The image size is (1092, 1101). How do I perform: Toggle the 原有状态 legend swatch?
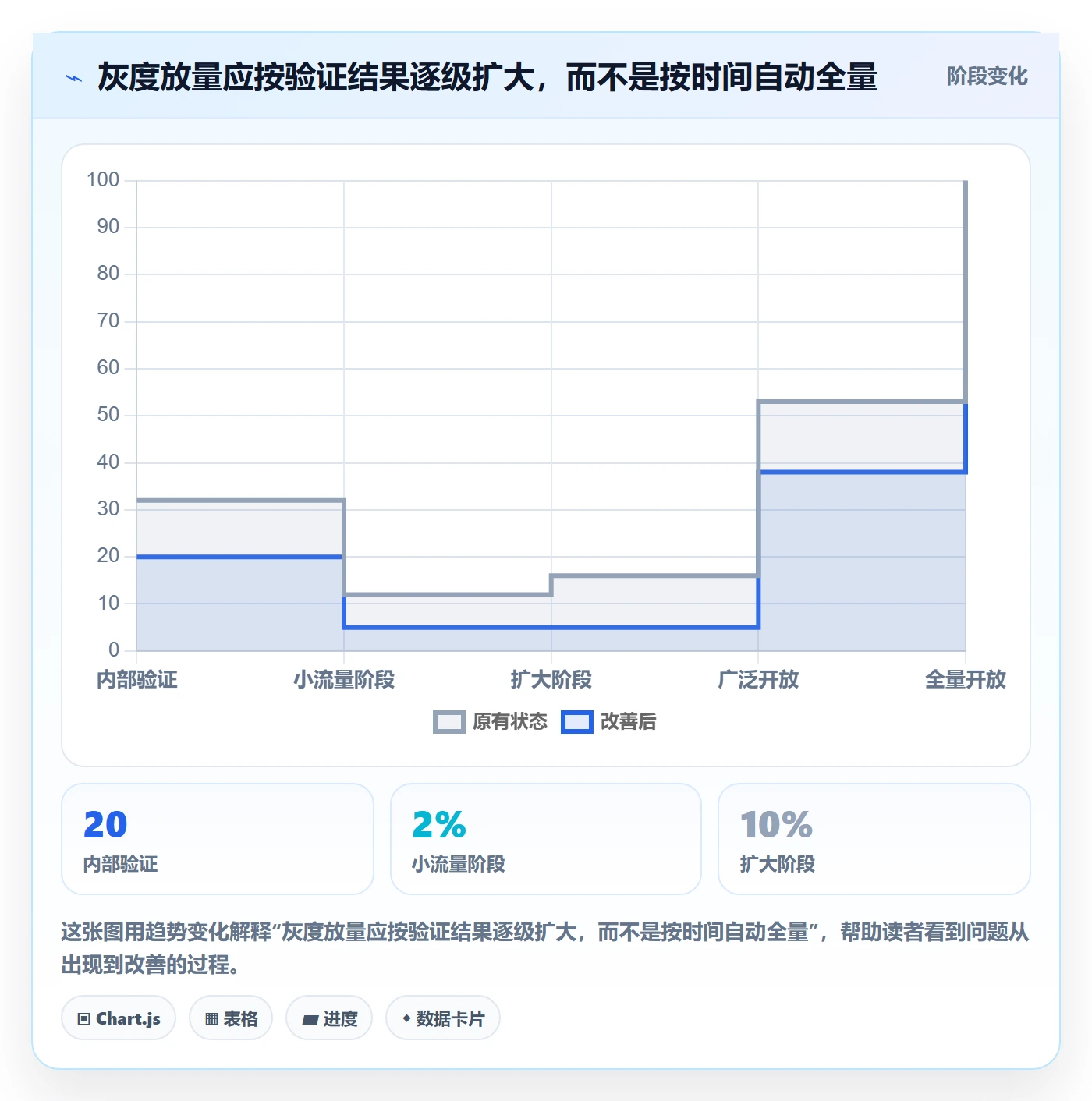click(x=448, y=722)
